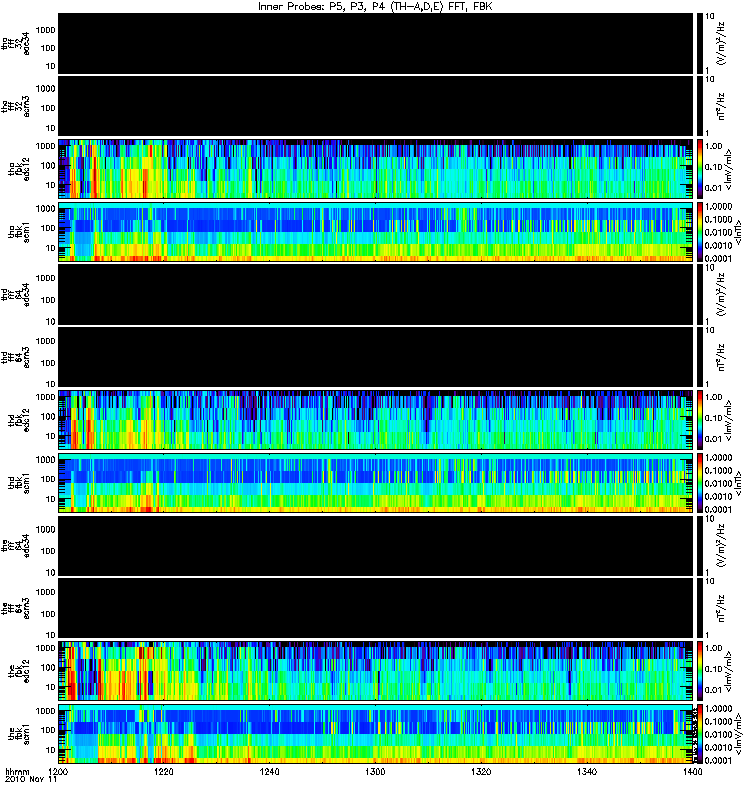Click the hhmm axis label

click(17, 771)
